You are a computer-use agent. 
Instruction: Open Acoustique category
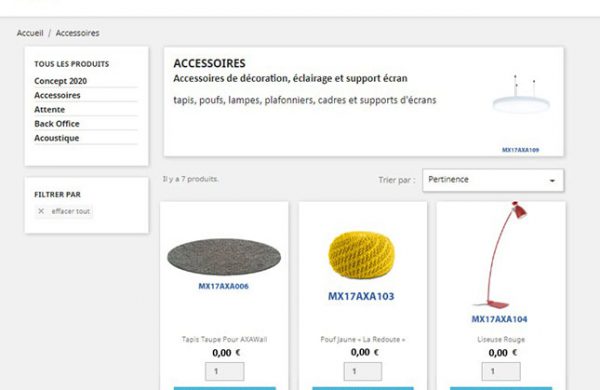[57, 138]
